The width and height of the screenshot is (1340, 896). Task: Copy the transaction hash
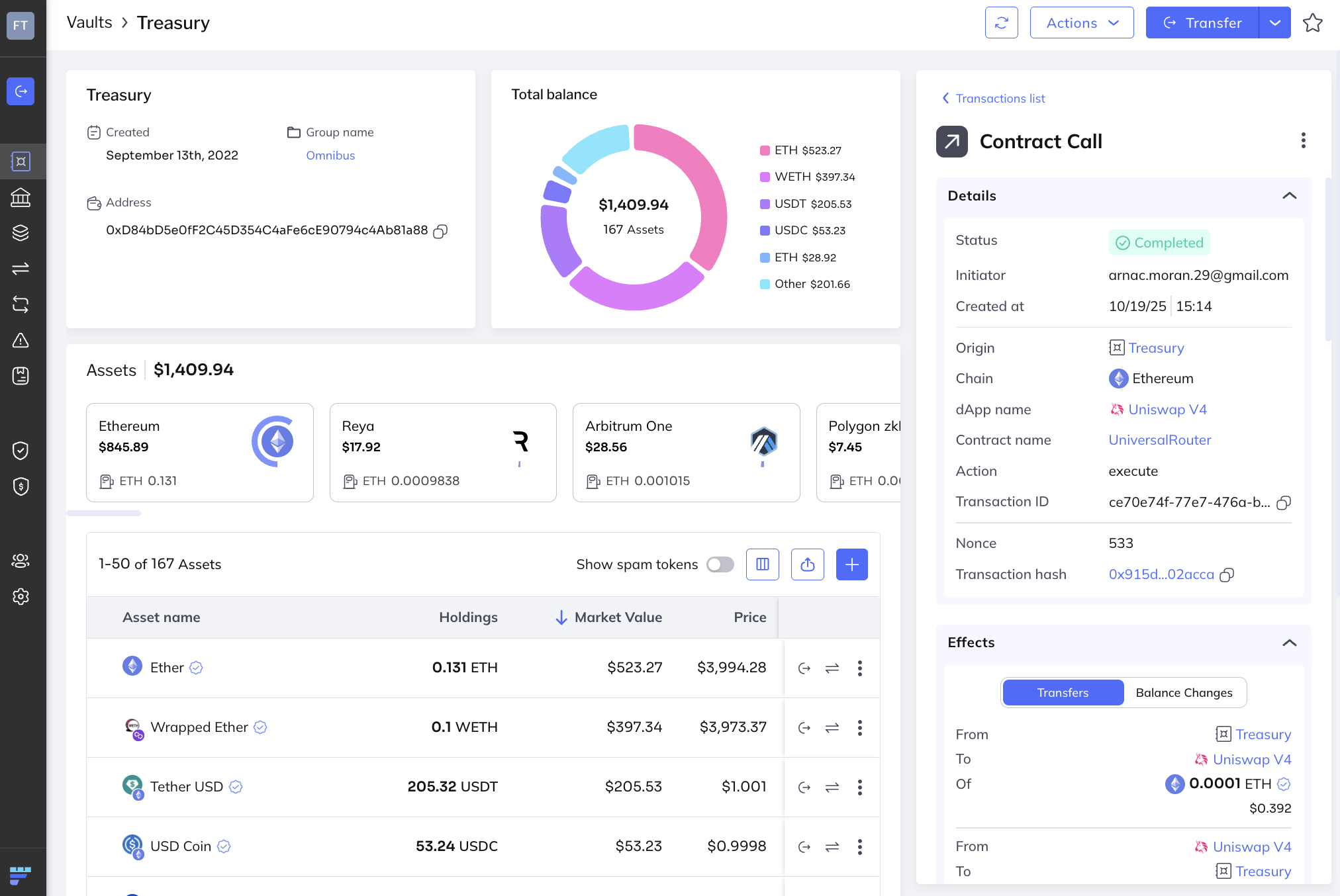(x=1227, y=574)
